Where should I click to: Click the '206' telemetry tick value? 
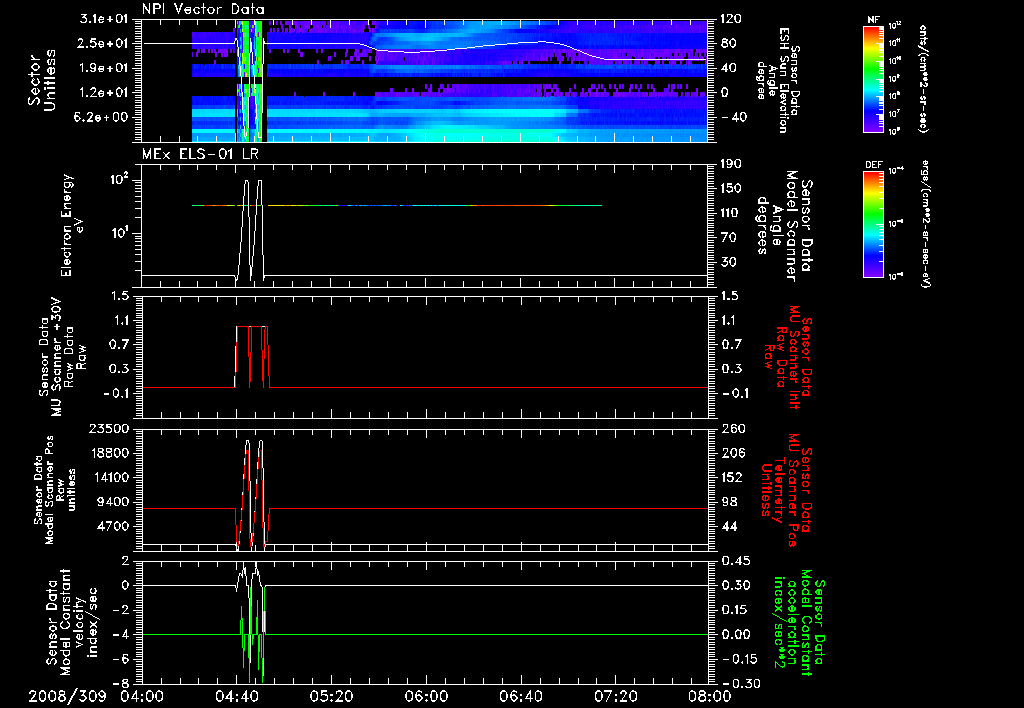(x=734, y=453)
